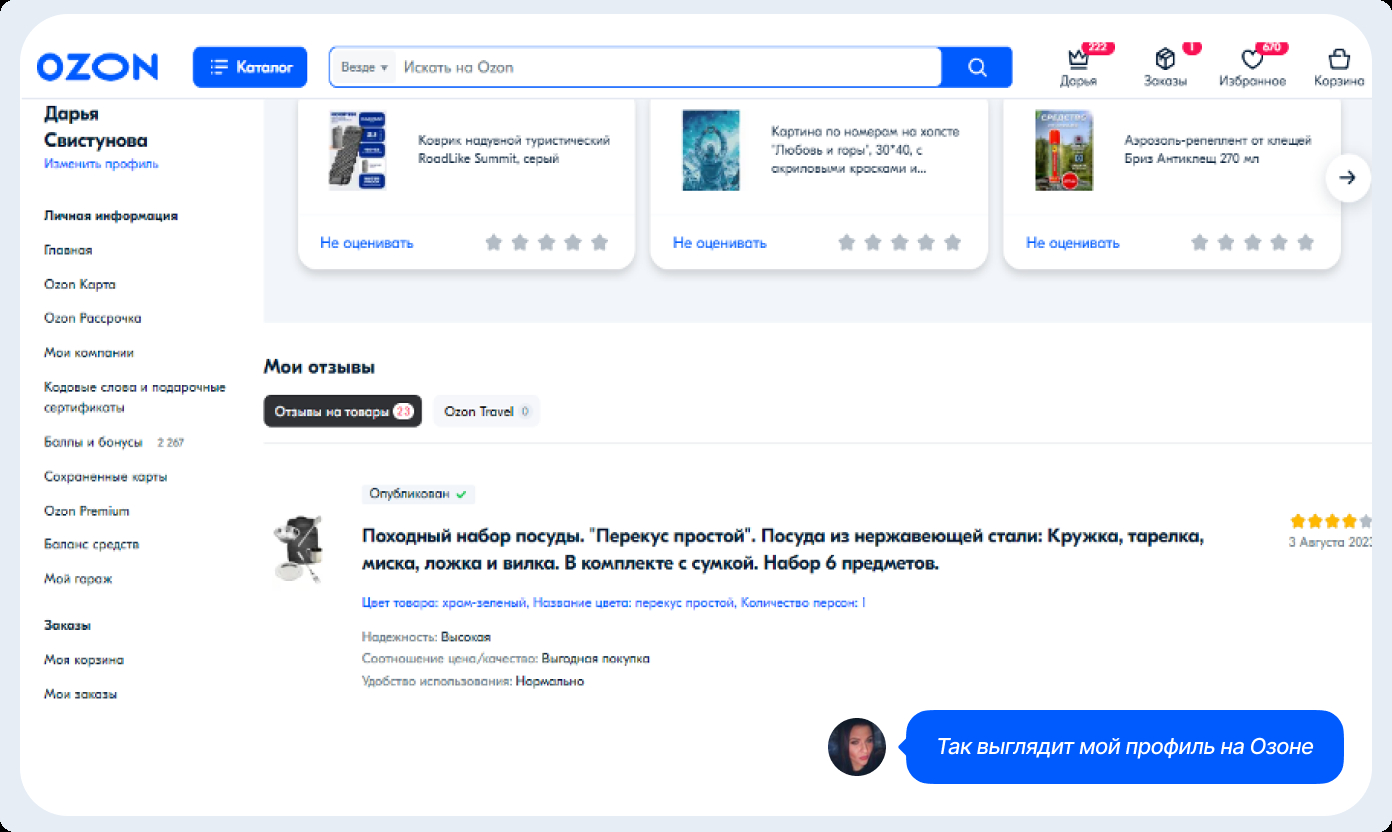This screenshot has height=832, width=1392.
Task: Open the Коврик надувной product thumbnail
Action: 357,150
